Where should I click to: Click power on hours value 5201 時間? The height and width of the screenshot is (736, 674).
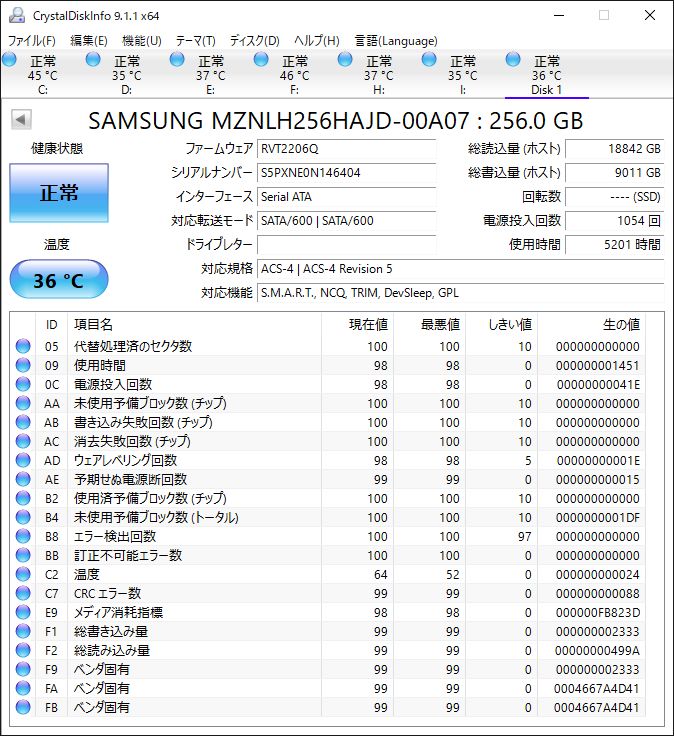click(x=615, y=245)
